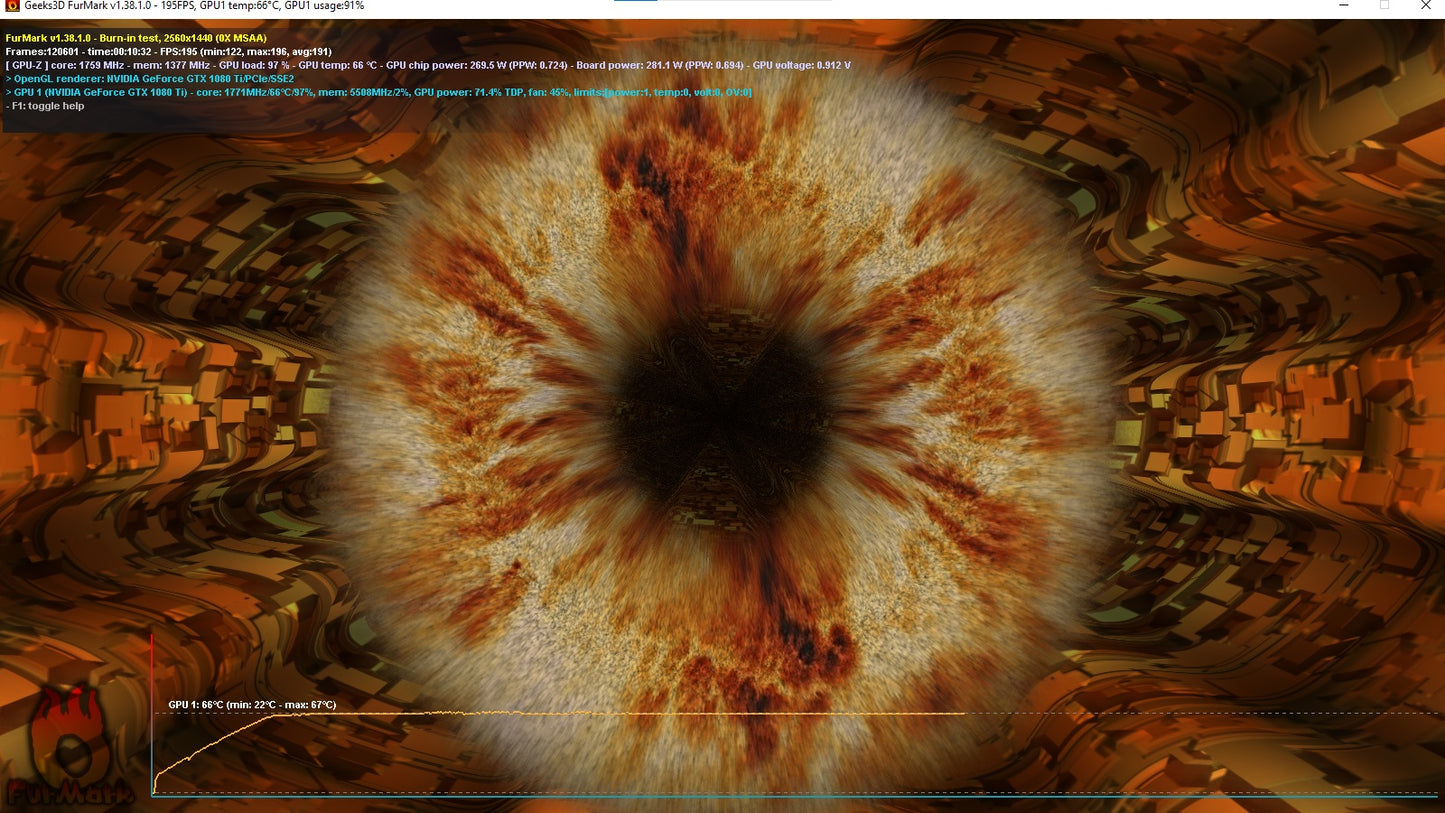Click the F1: toggle help hint
Image resolution: width=1445 pixels, height=813 pixels.
click(45, 106)
